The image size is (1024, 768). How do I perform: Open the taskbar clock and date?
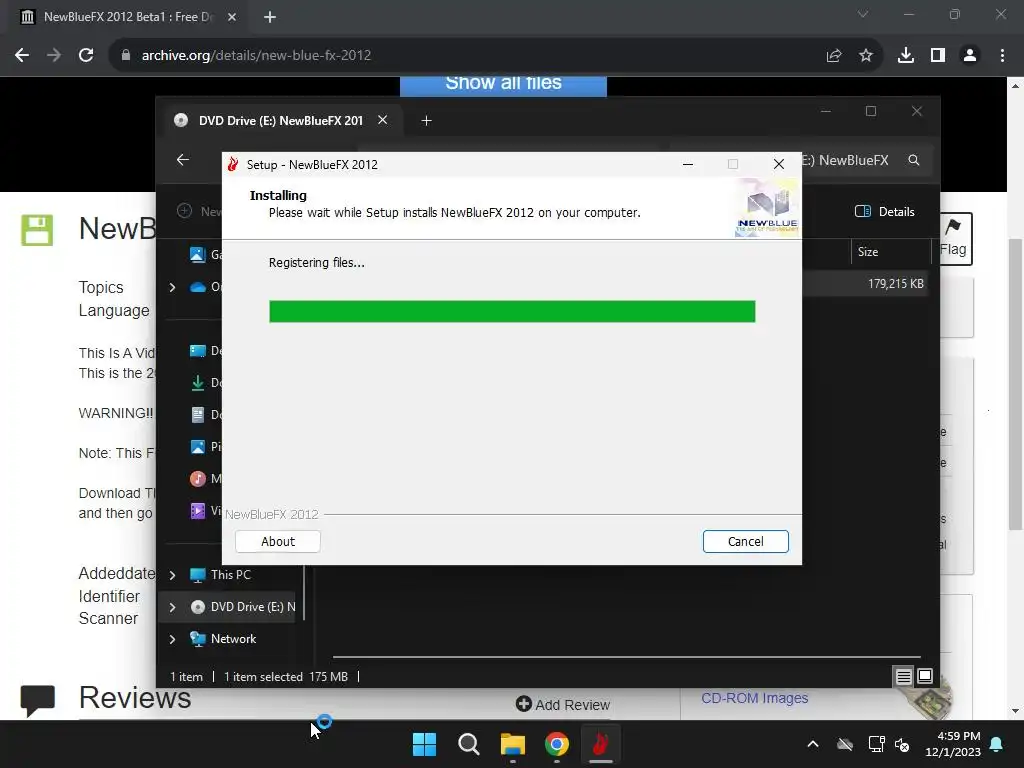(953, 744)
